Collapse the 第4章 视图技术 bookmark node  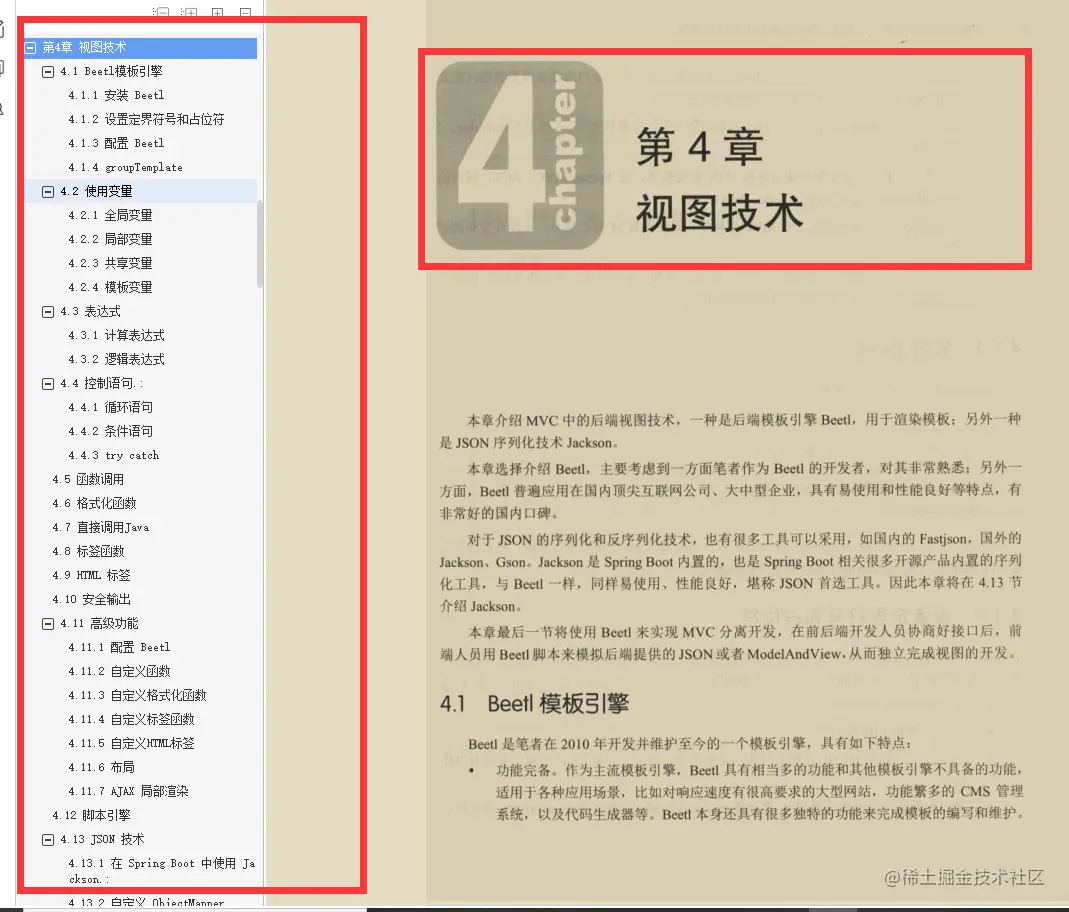[33, 47]
